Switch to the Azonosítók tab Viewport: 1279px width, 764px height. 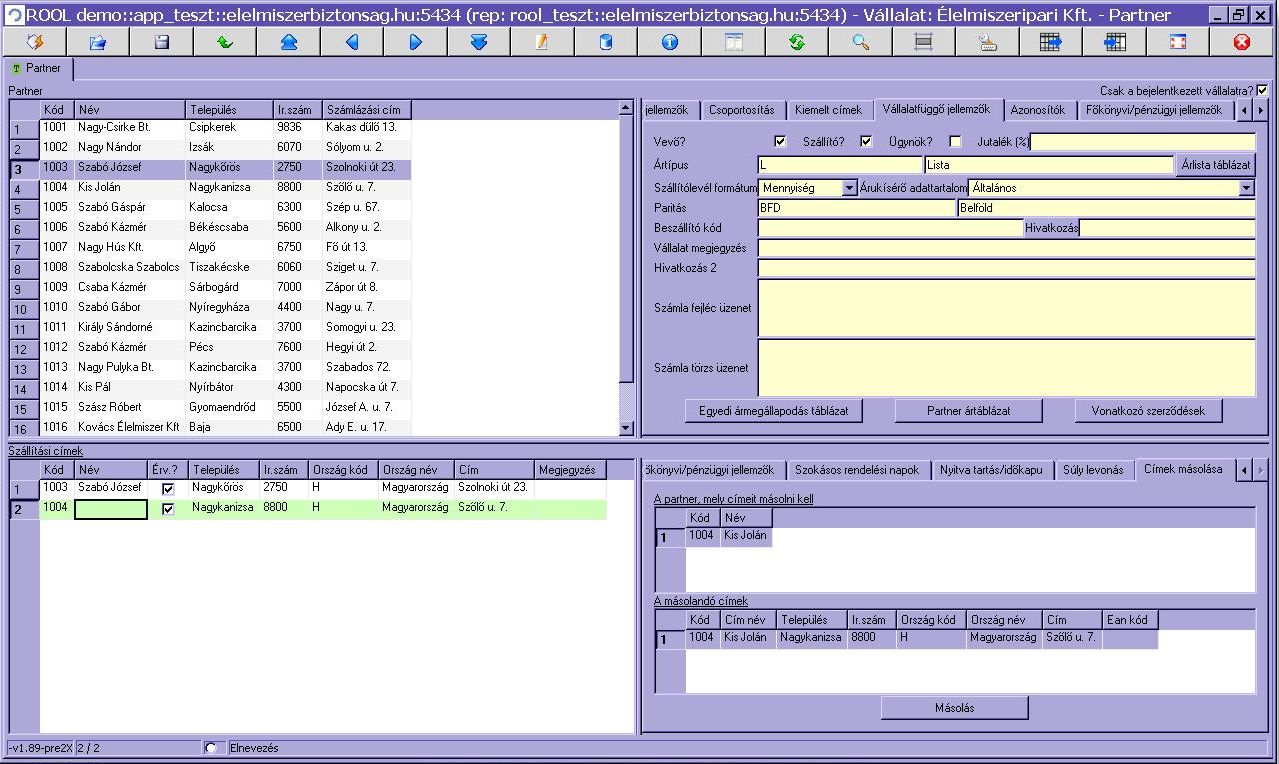[1038, 110]
